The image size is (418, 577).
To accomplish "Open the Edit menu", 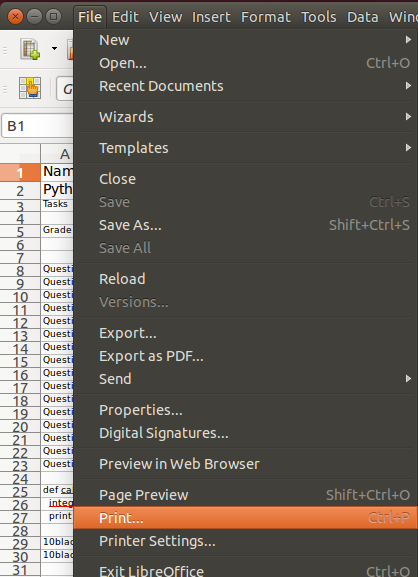I will pos(125,17).
